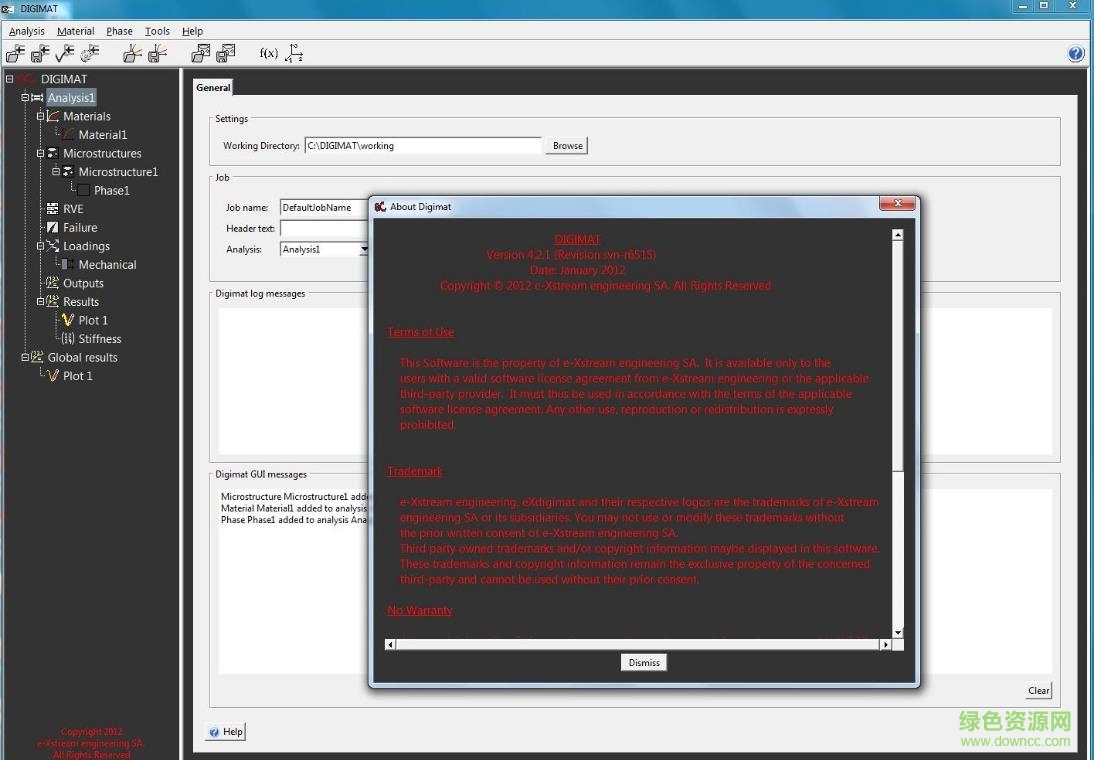Open the Phase menu
Viewport: 1094px width, 760px height.
click(x=119, y=31)
